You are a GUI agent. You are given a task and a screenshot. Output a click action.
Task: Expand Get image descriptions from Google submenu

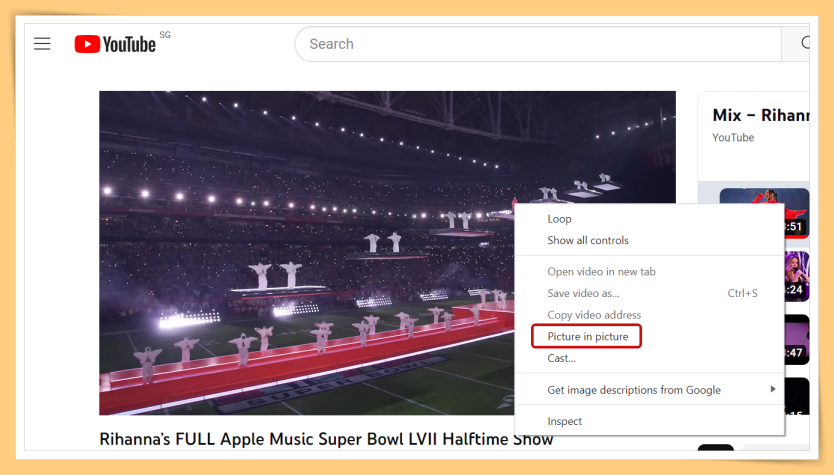click(x=649, y=390)
